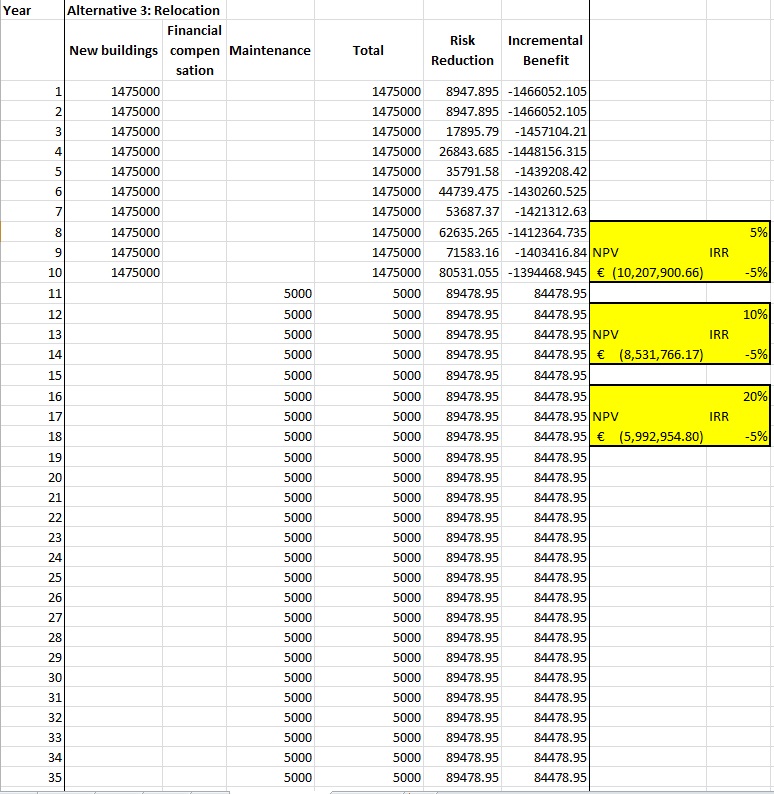Screen dimensions: 774x794
Task: Select Incremental Benefit 84478.95 in year 35 row
Action: 546,777
